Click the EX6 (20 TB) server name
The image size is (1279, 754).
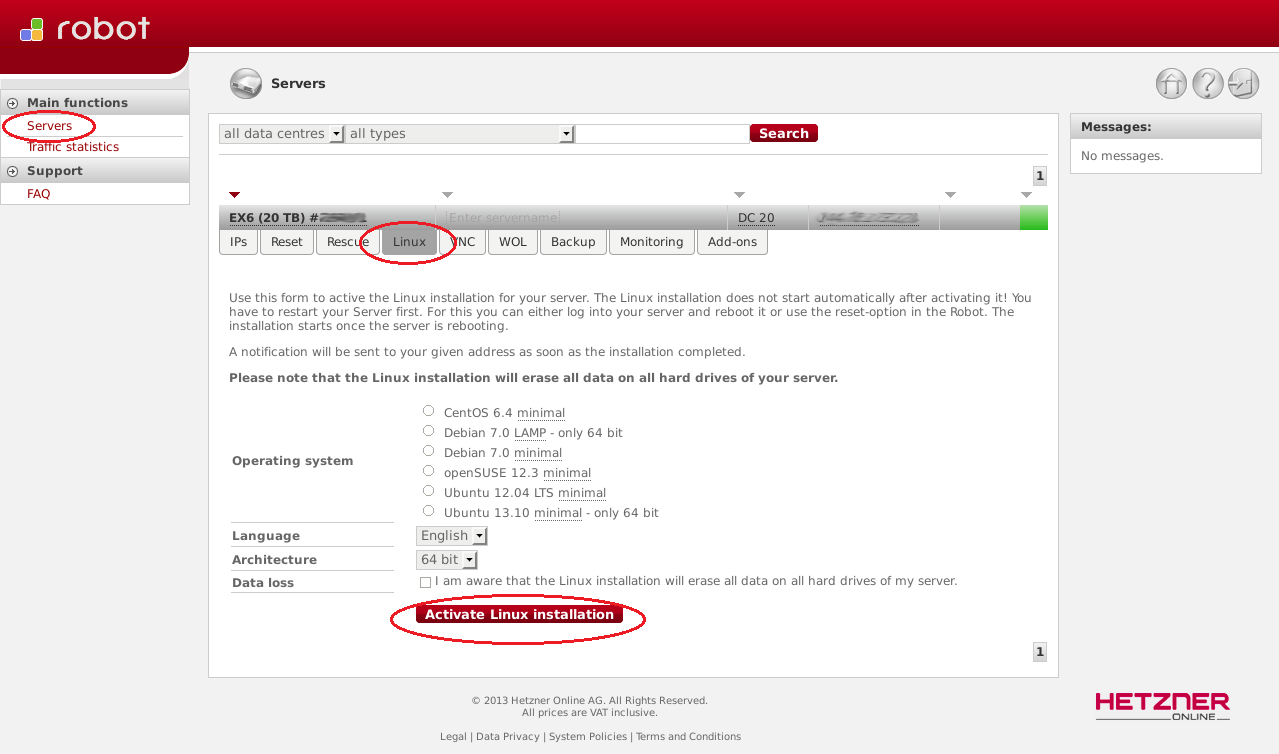click(x=298, y=217)
